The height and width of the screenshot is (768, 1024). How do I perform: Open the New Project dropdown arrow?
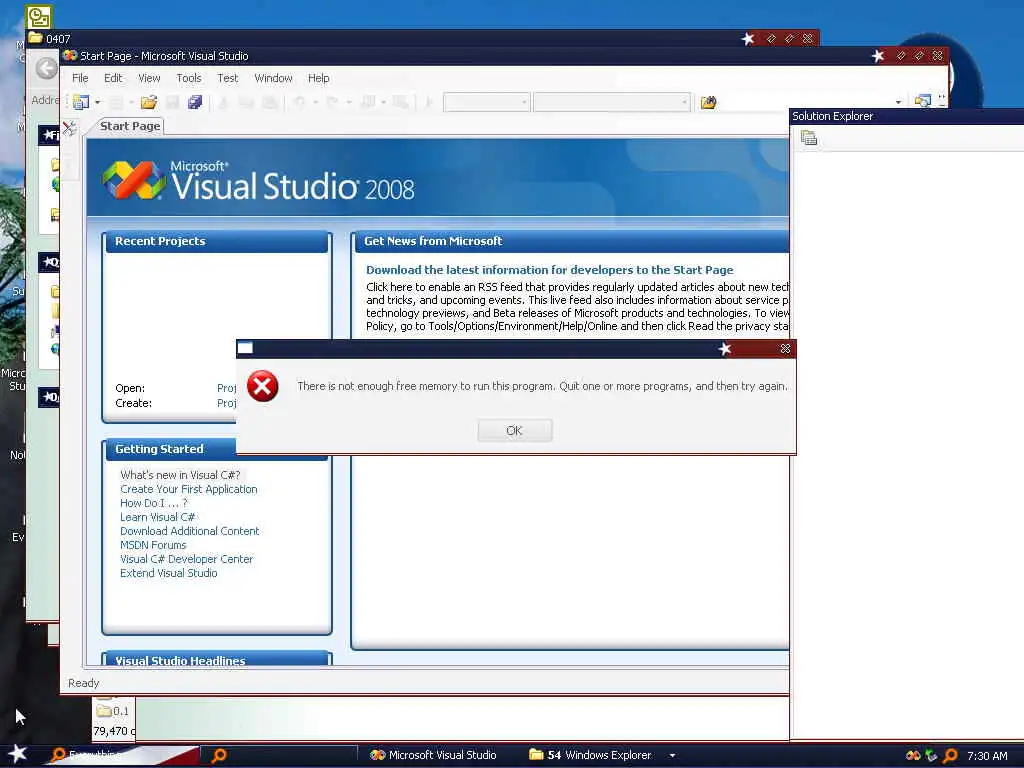(97, 102)
